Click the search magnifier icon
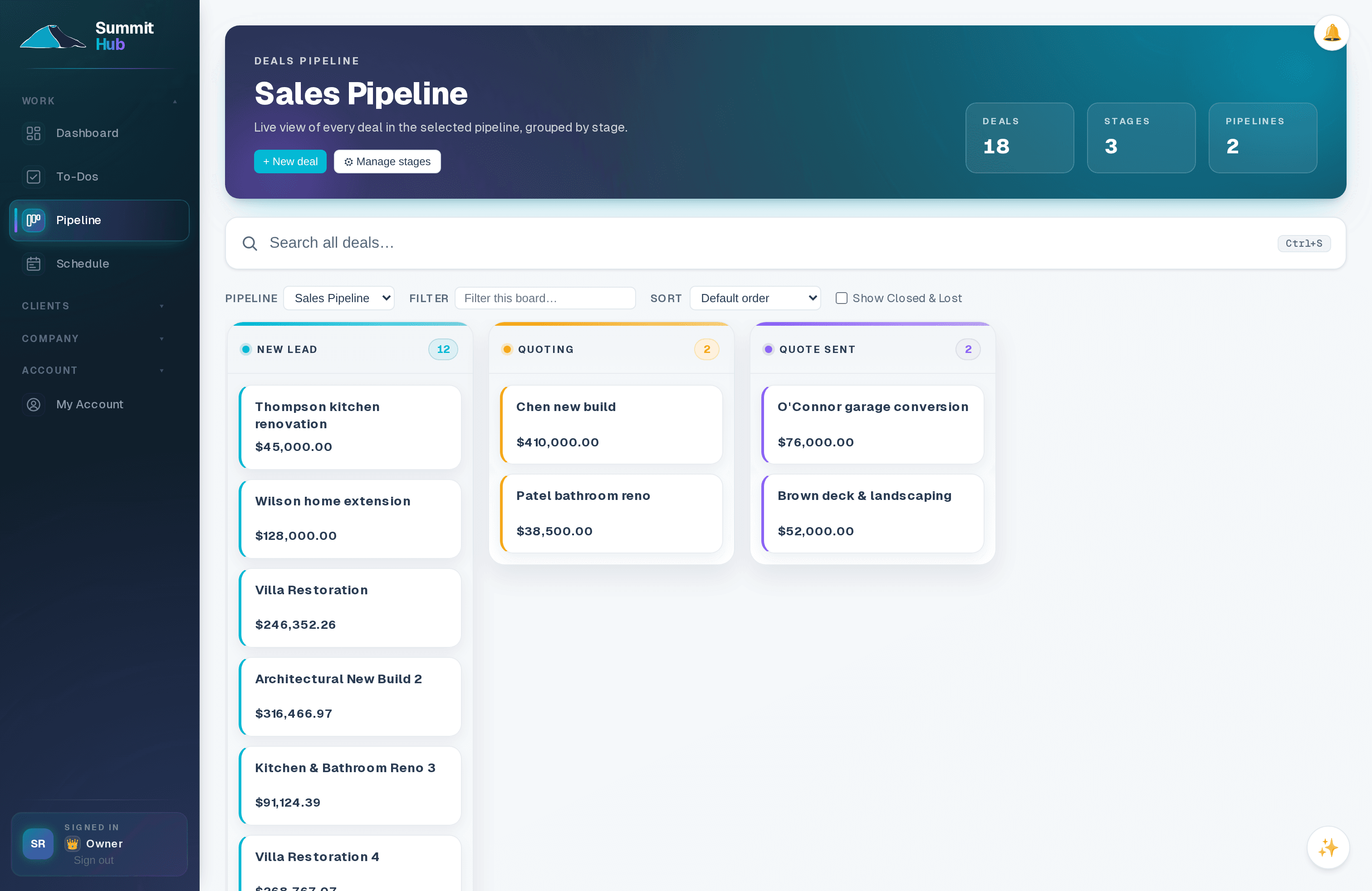Viewport: 1372px width, 891px height. coord(250,243)
